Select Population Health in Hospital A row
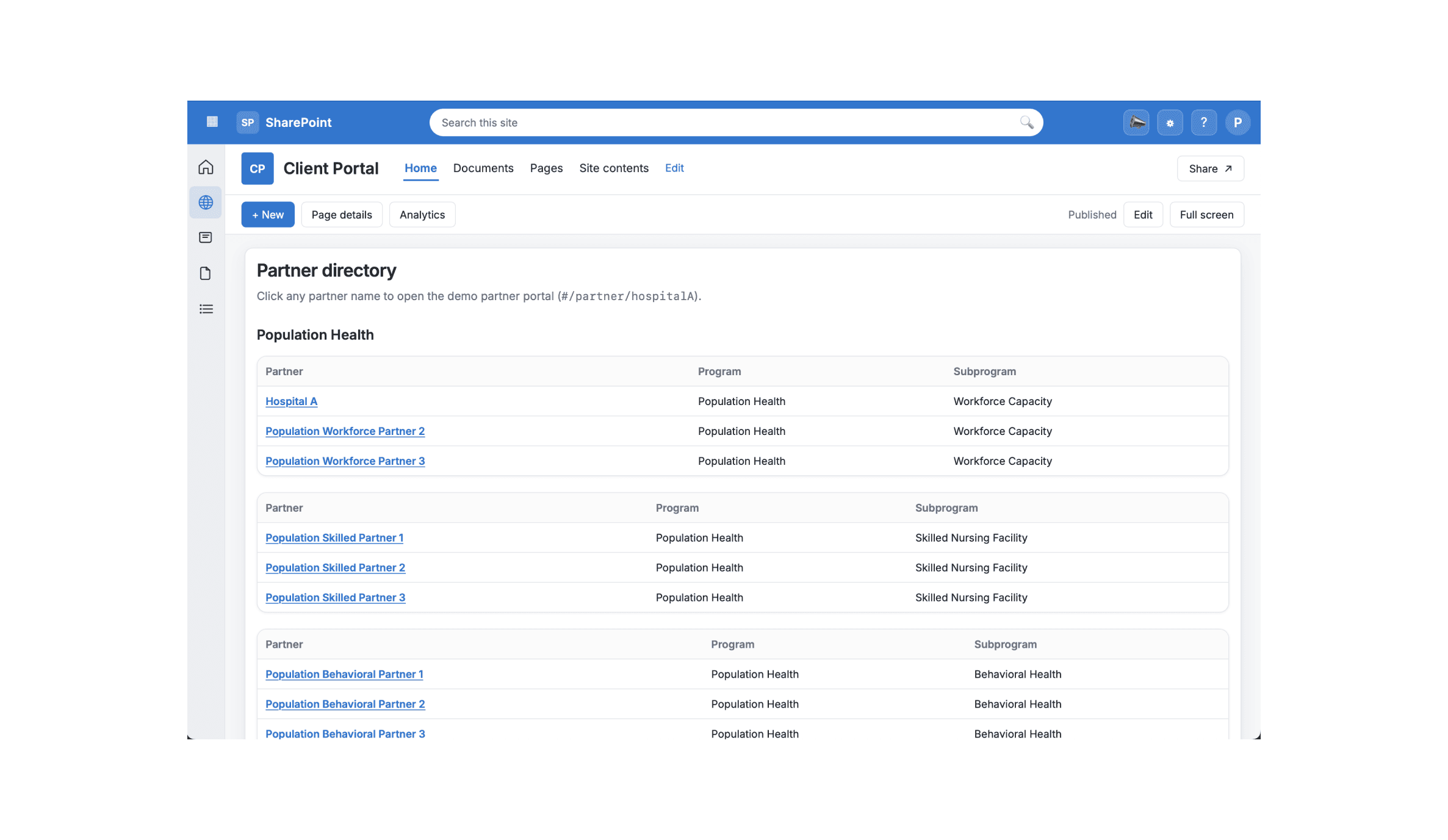 [741, 401]
